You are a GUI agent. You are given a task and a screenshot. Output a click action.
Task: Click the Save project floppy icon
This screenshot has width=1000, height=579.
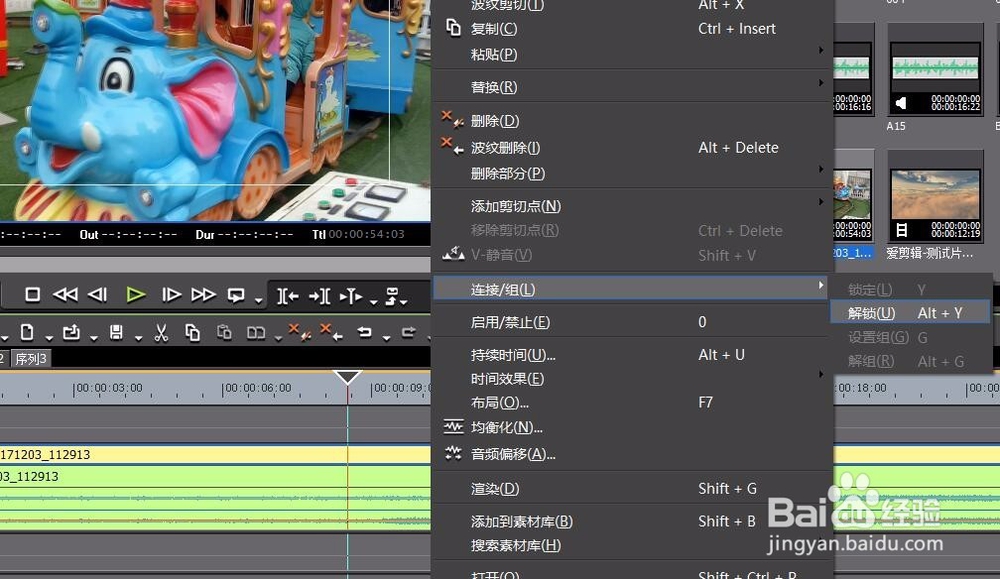[116, 332]
